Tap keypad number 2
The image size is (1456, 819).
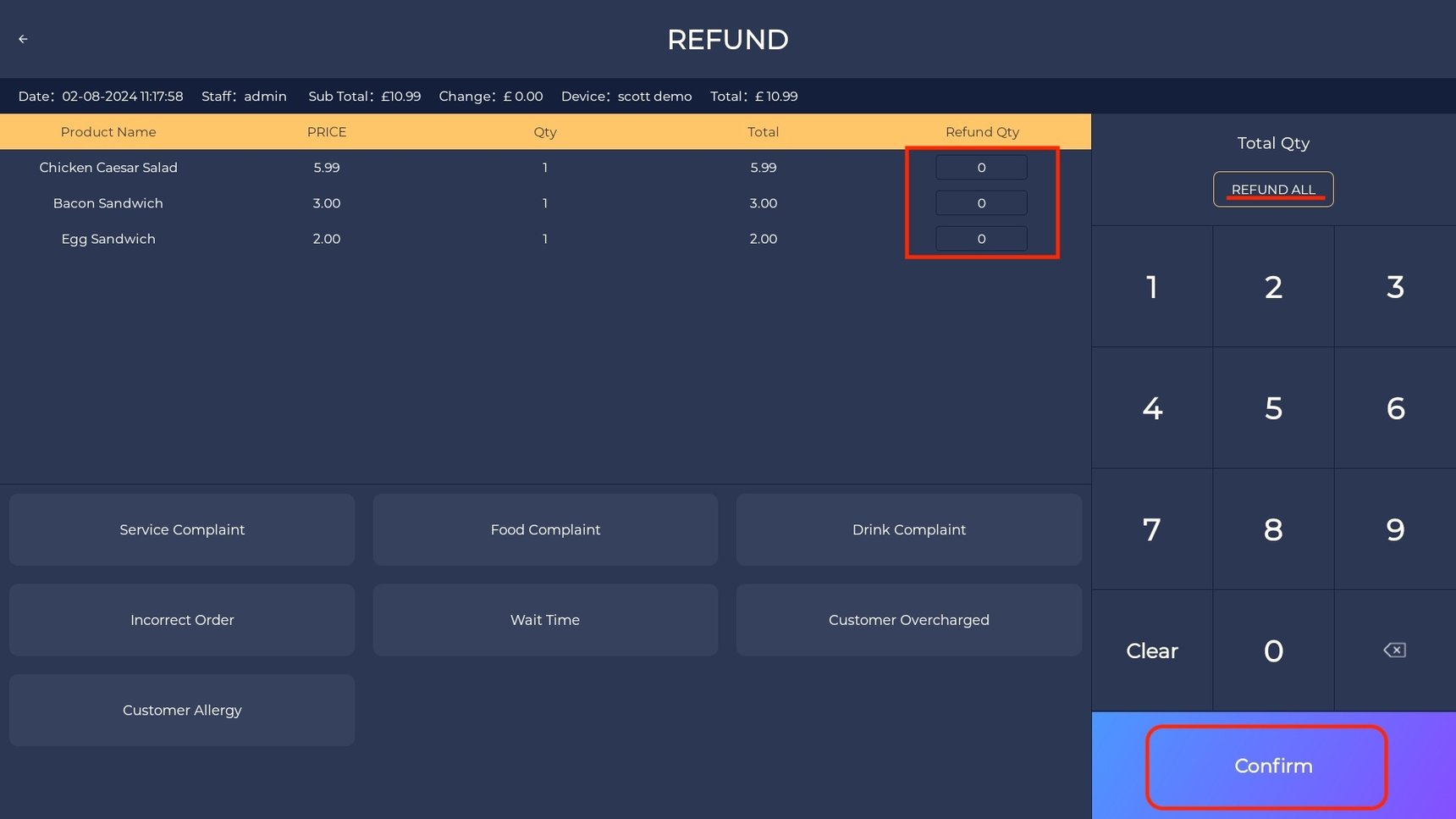point(1273,287)
